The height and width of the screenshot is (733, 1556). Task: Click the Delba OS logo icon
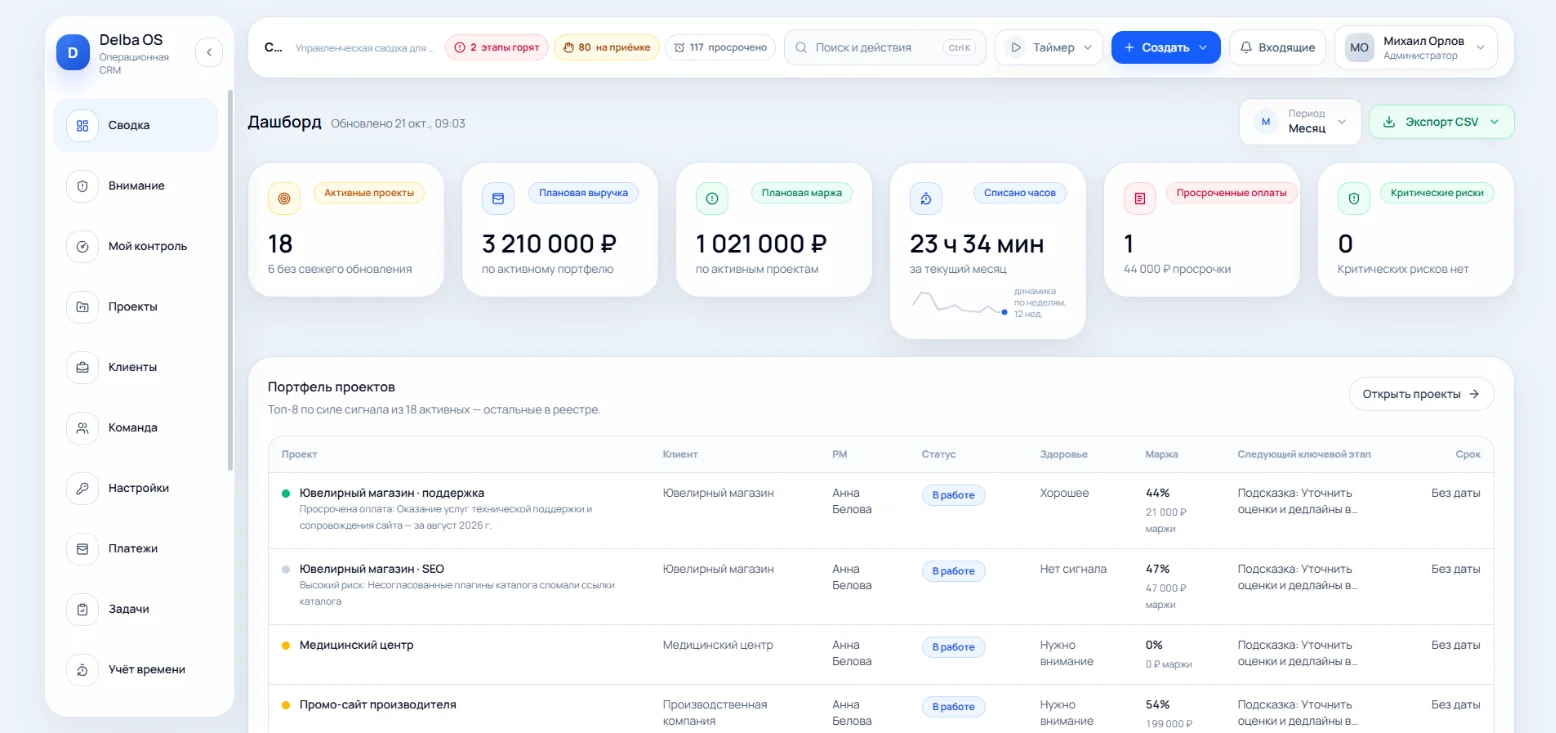[73, 52]
